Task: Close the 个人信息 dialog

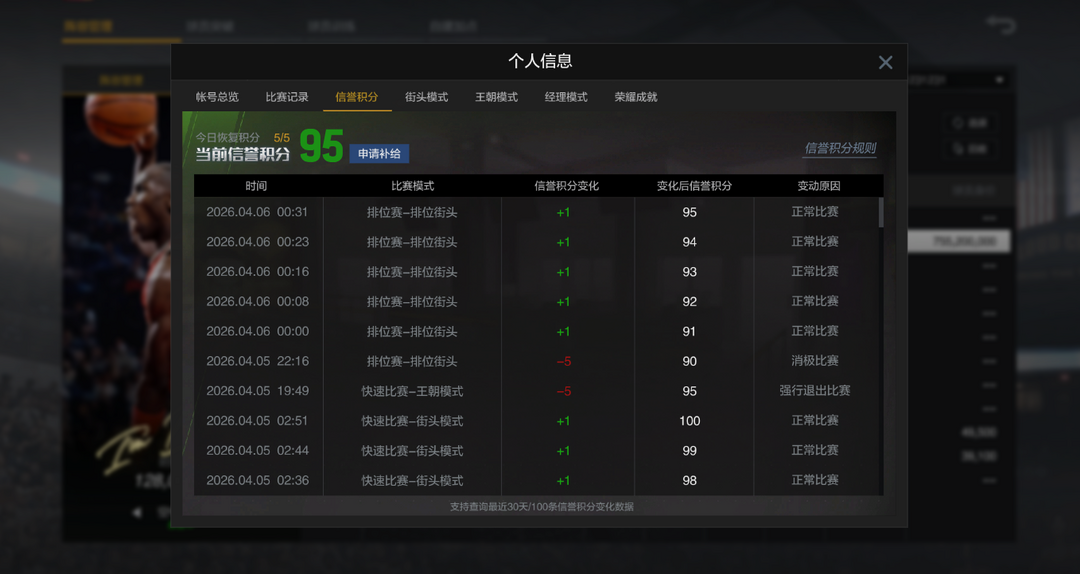Action: click(x=885, y=63)
